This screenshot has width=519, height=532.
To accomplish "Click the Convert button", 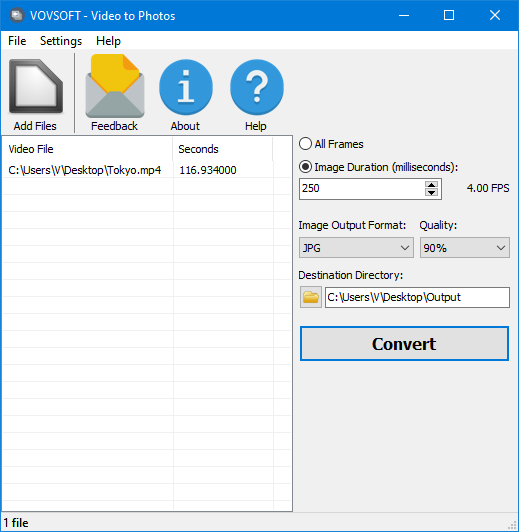I will (404, 344).
